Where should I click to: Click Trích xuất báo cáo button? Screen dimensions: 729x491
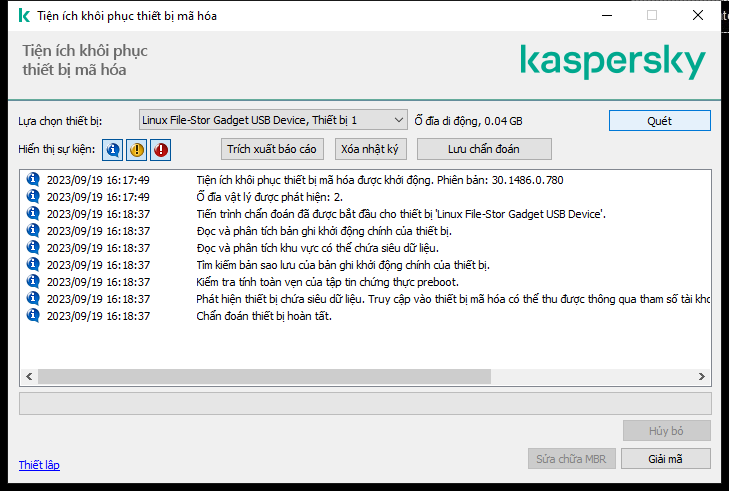pyautogui.click(x=271, y=149)
